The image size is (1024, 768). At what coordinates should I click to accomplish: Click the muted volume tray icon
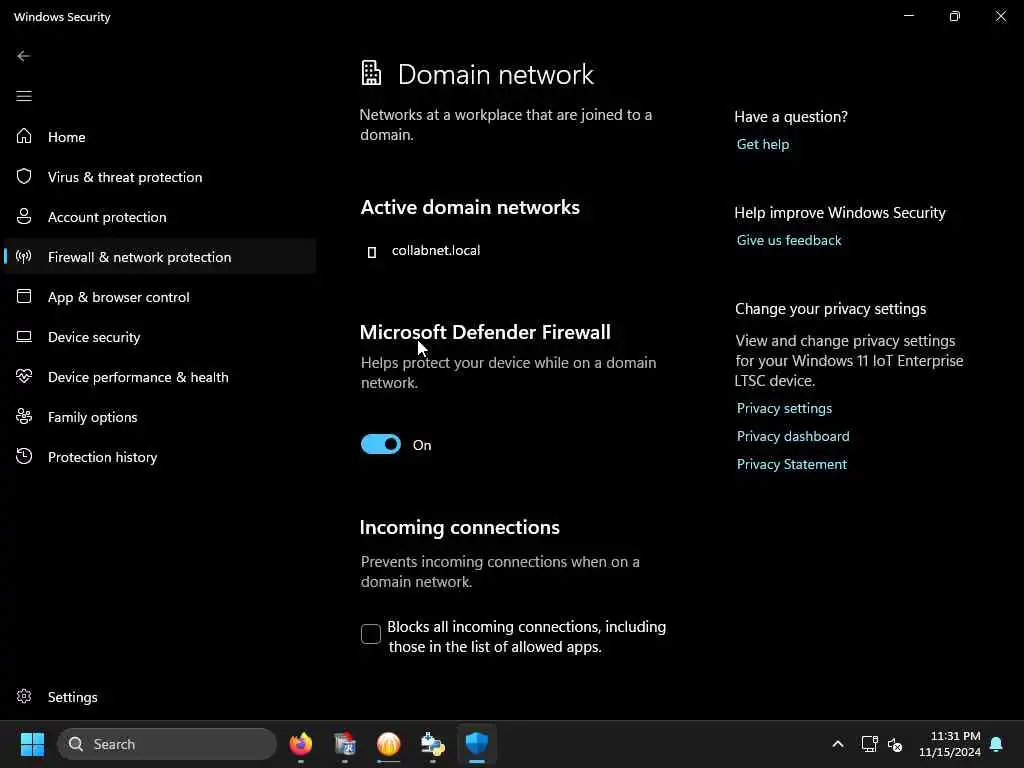[x=895, y=744]
